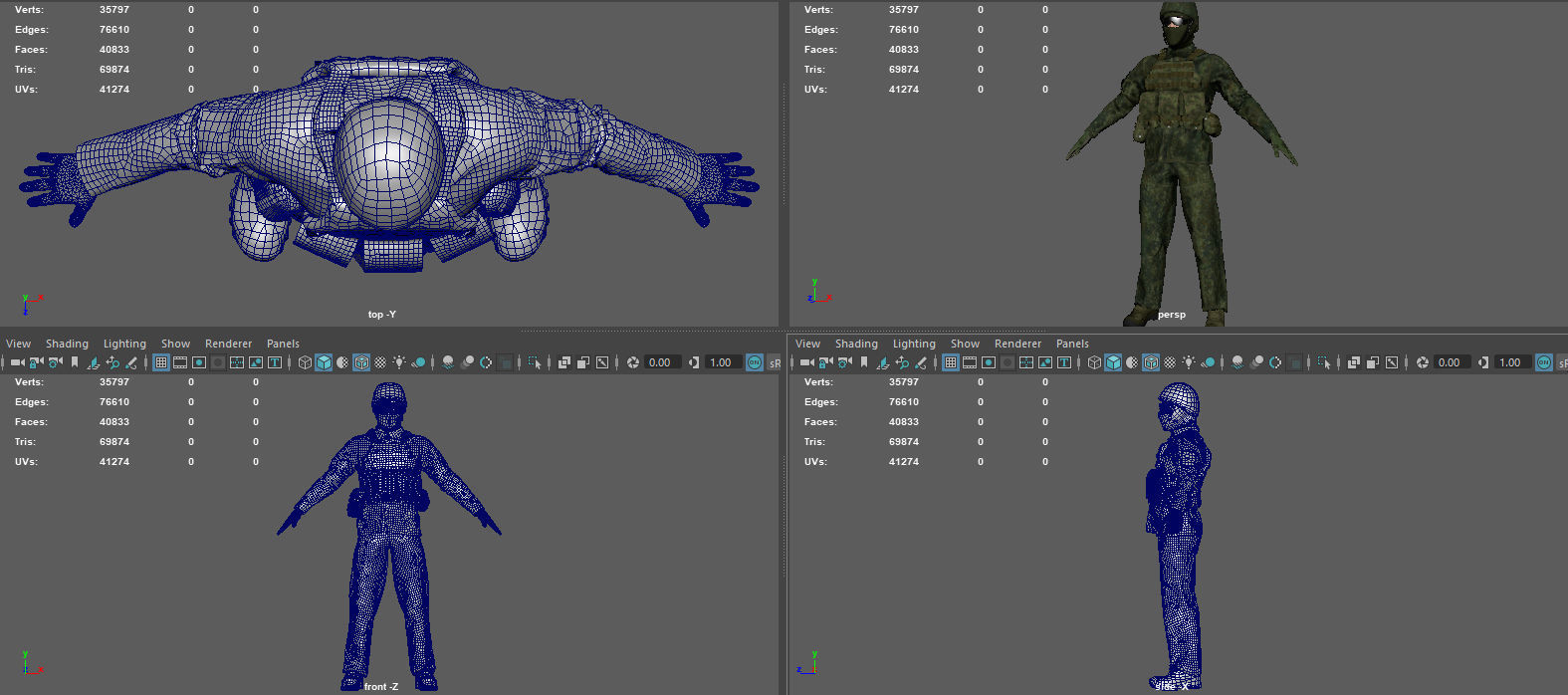The image size is (1568, 695).
Task: Click Isolate Select icon in front view toolbar
Action: pyautogui.click(x=535, y=362)
